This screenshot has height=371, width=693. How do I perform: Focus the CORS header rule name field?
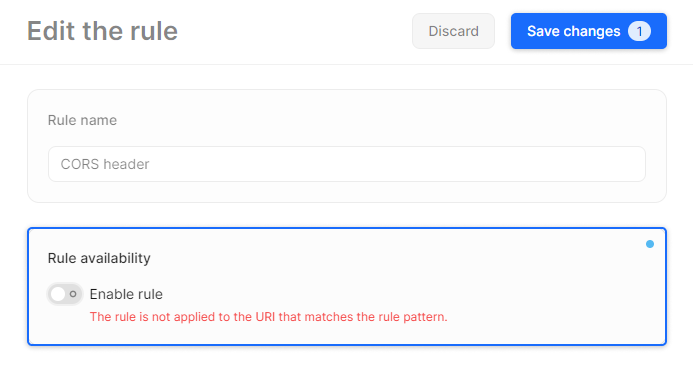coord(346,164)
